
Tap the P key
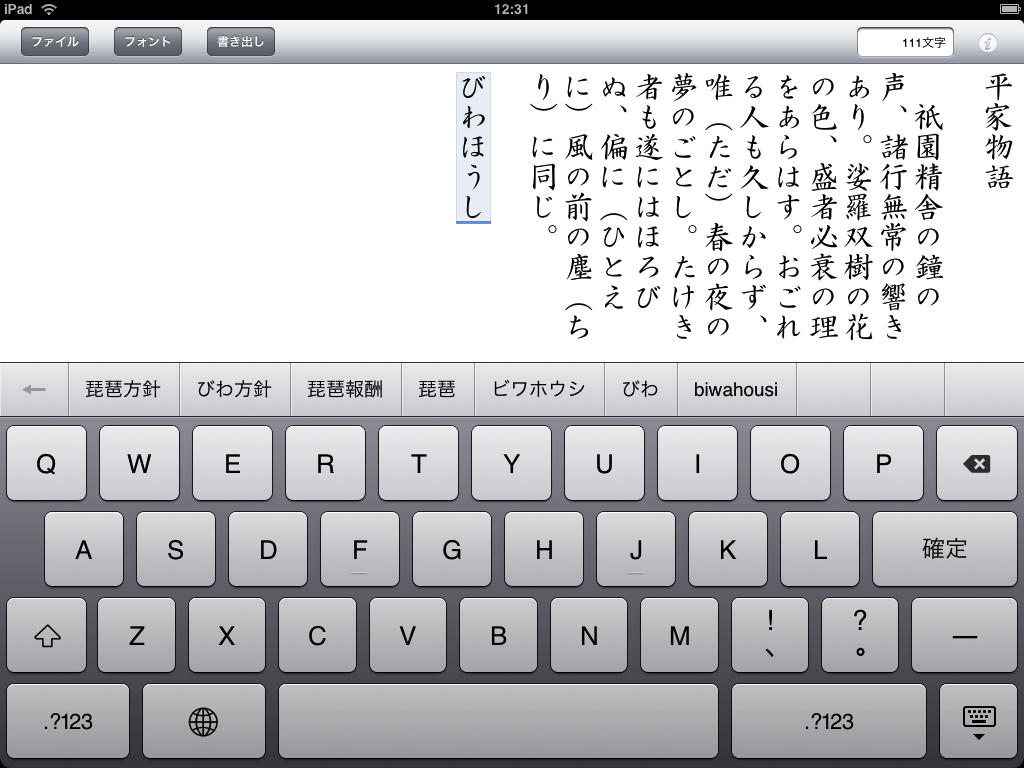(x=884, y=464)
